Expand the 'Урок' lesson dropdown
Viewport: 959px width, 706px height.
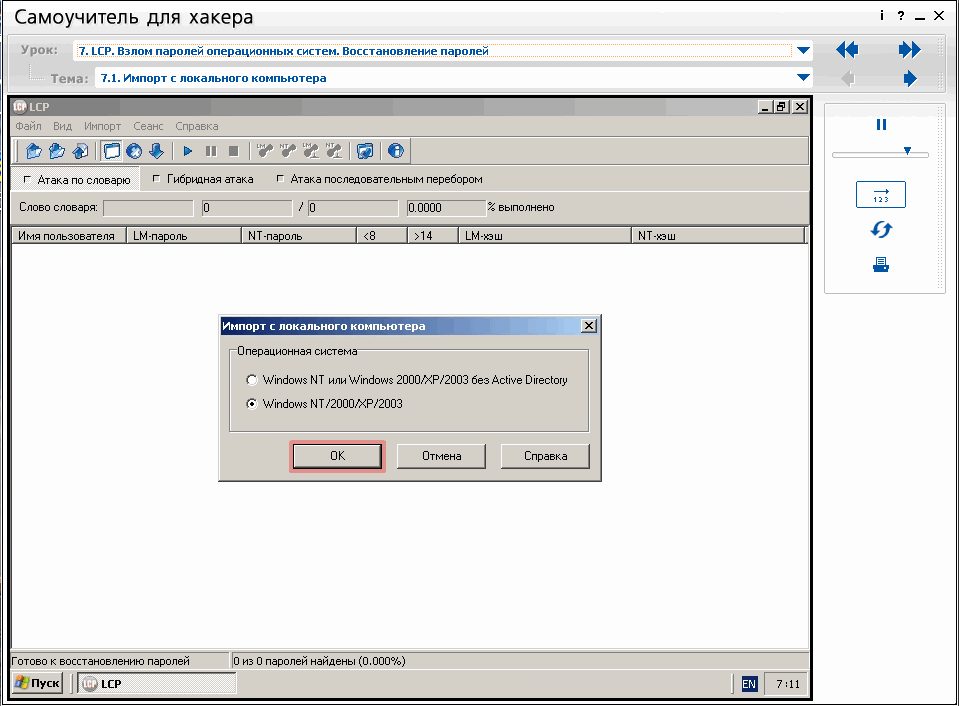click(803, 50)
